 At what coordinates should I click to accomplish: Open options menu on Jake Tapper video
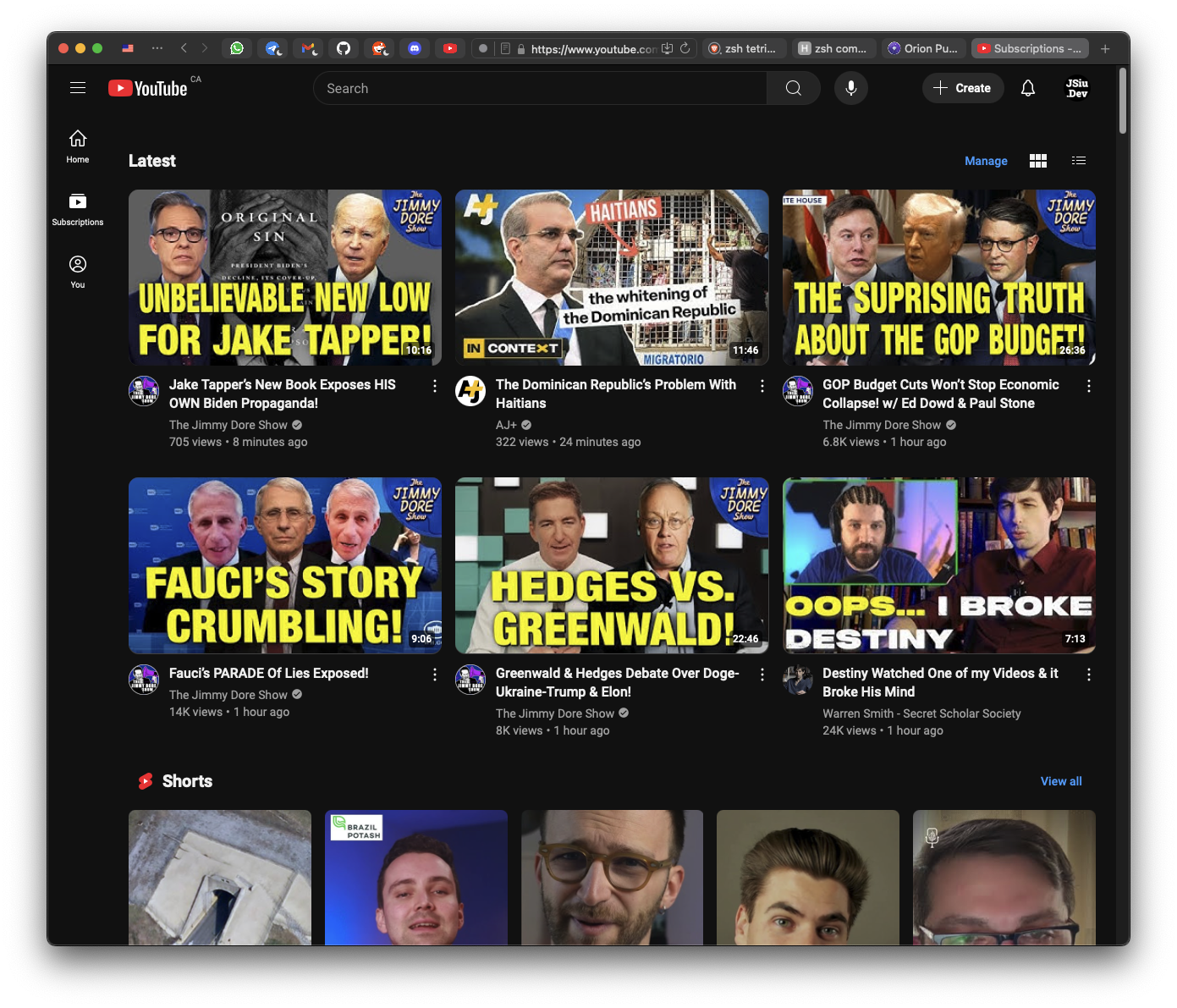[x=435, y=385]
